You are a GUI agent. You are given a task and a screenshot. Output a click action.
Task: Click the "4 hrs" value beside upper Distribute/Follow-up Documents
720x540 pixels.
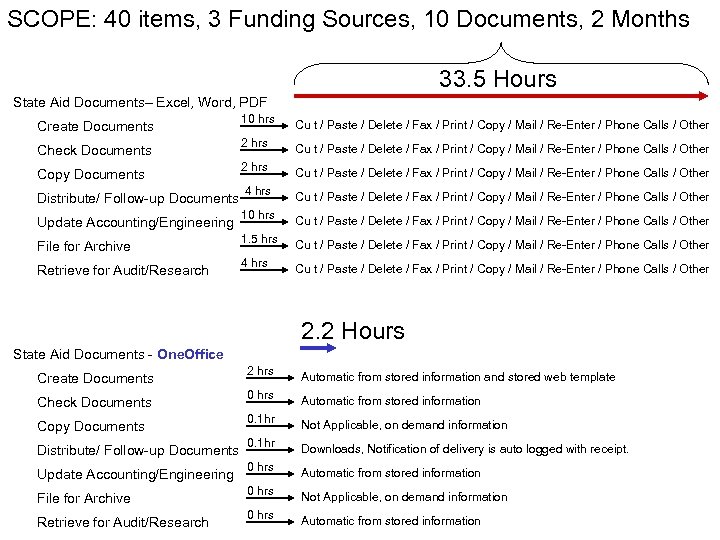tap(257, 191)
